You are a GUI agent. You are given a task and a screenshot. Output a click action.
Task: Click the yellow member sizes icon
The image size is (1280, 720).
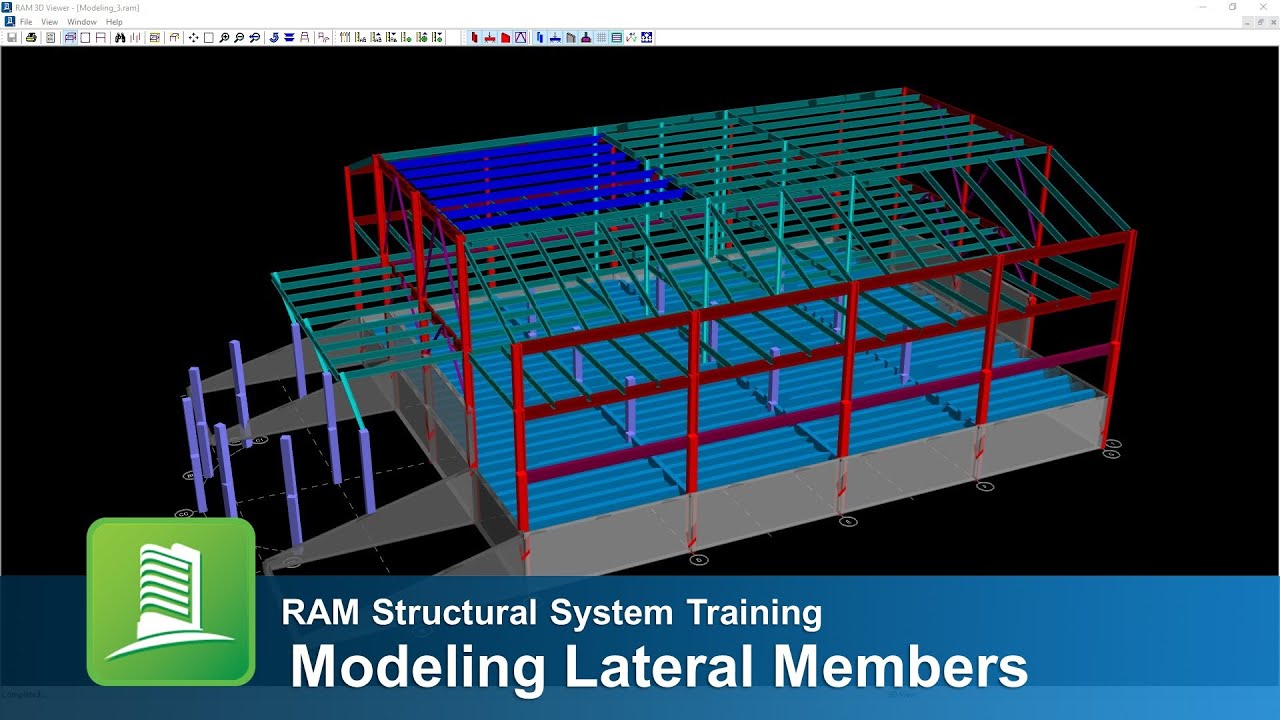tap(360, 38)
